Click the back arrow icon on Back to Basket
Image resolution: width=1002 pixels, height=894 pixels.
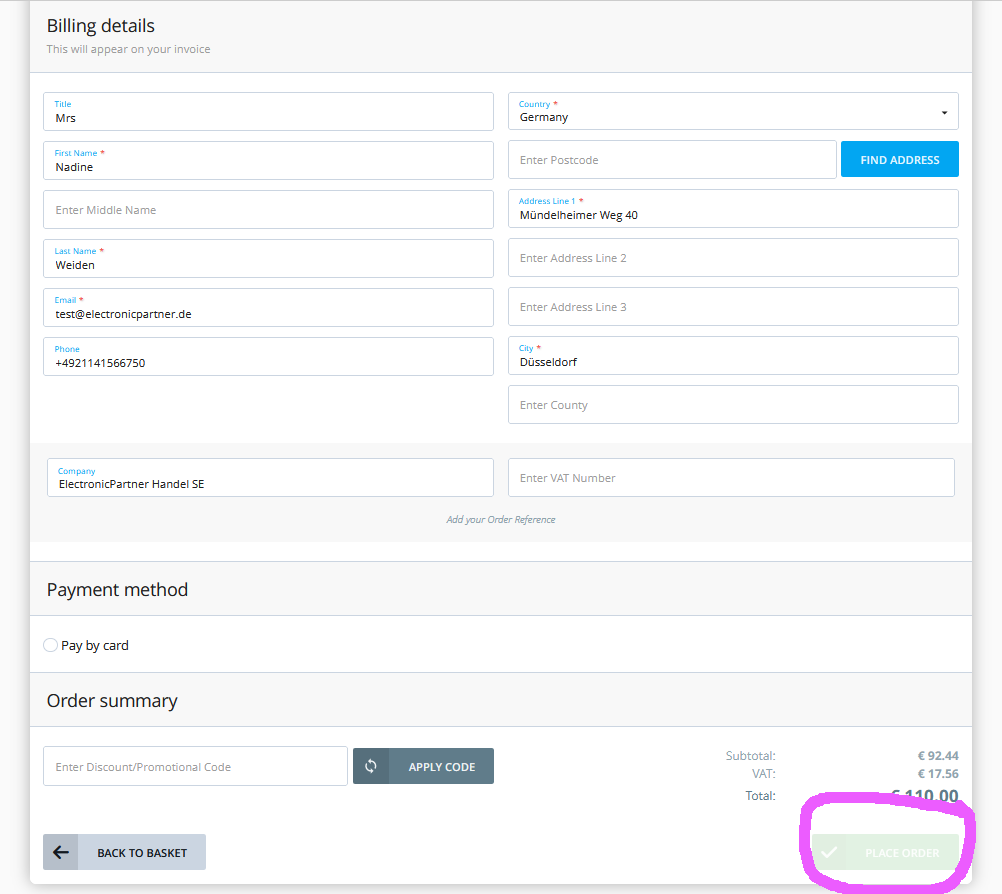61,852
